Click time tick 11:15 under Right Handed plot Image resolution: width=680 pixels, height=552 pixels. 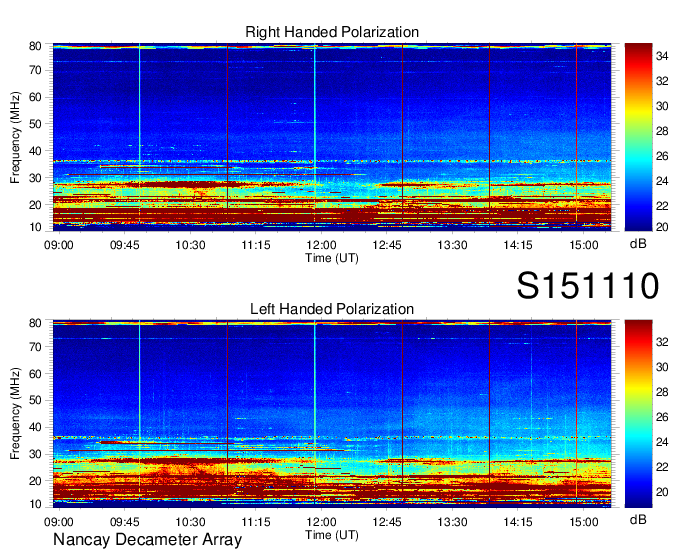(x=255, y=245)
